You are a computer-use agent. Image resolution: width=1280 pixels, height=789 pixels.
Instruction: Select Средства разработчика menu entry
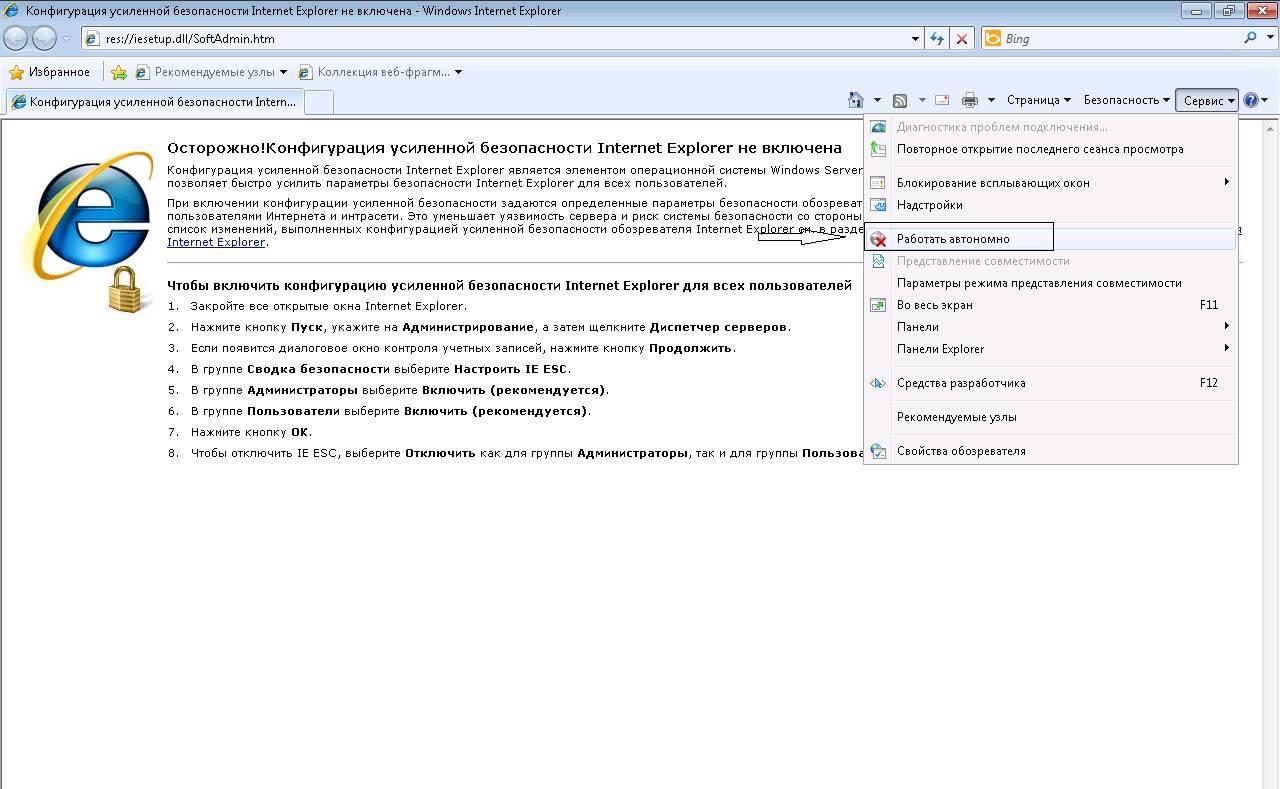coord(1051,383)
